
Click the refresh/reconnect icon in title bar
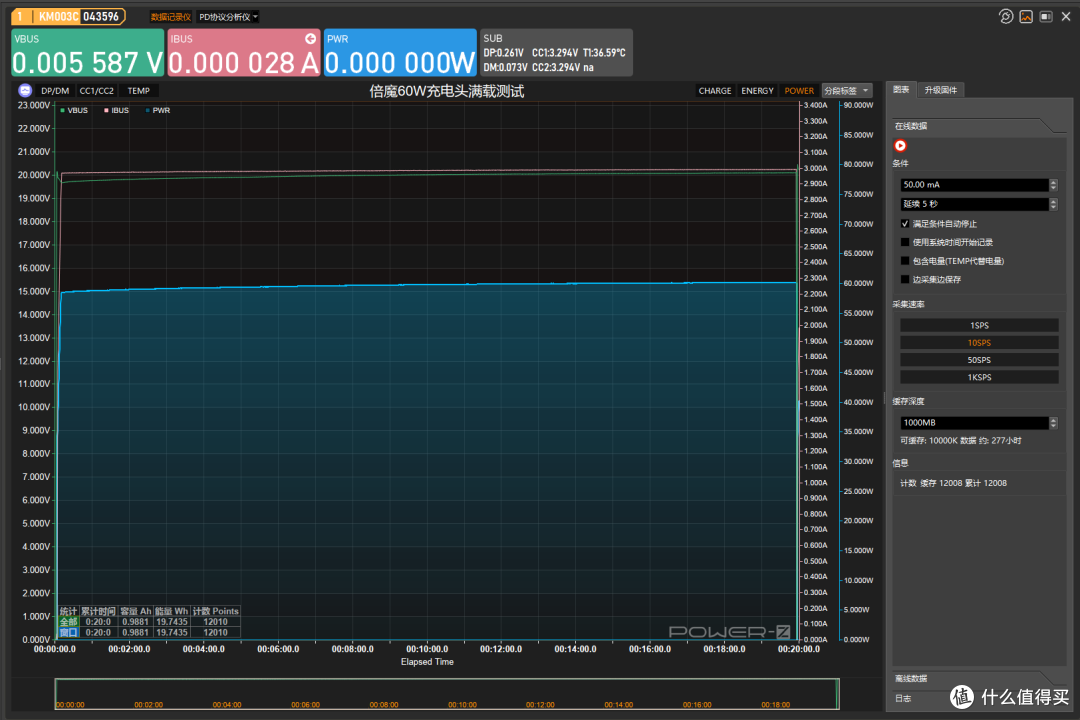[x=1006, y=17]
